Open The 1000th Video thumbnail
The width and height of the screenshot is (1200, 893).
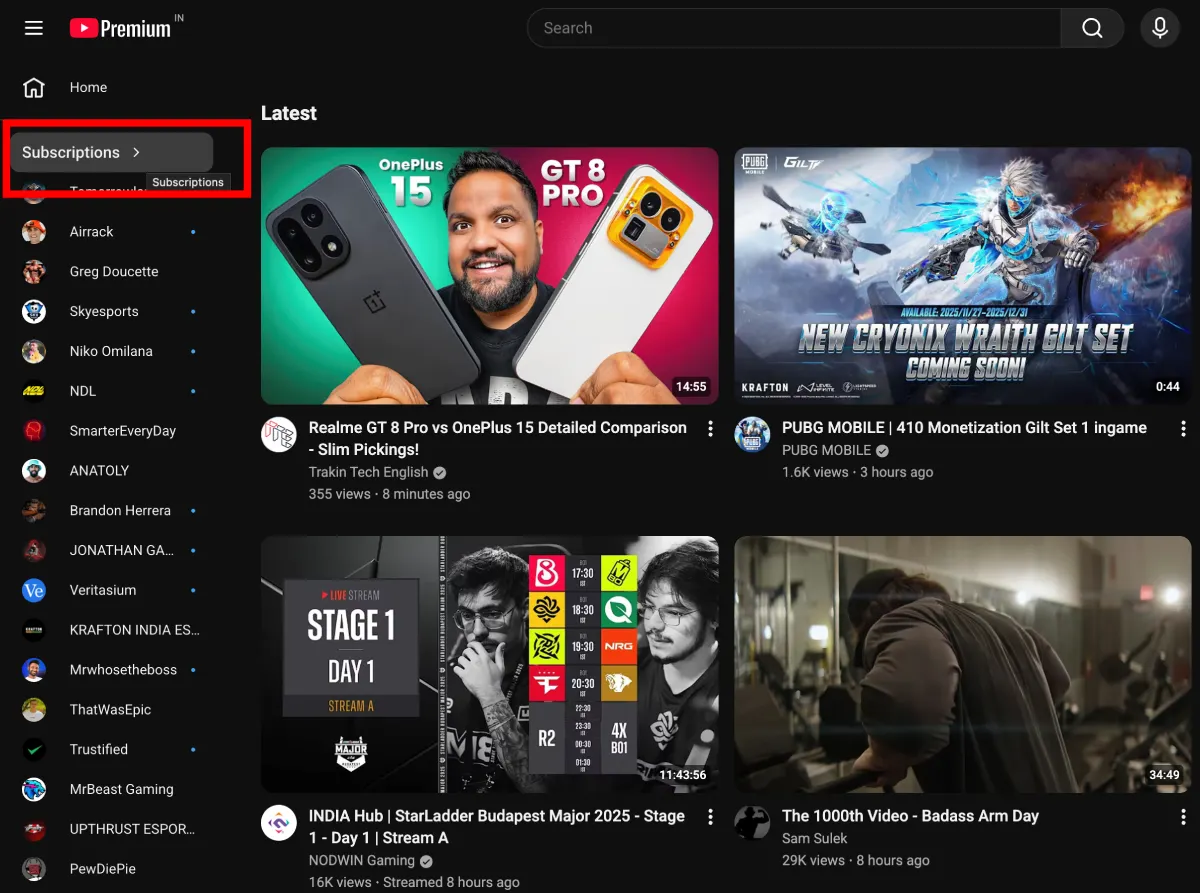tap(962, 663)
